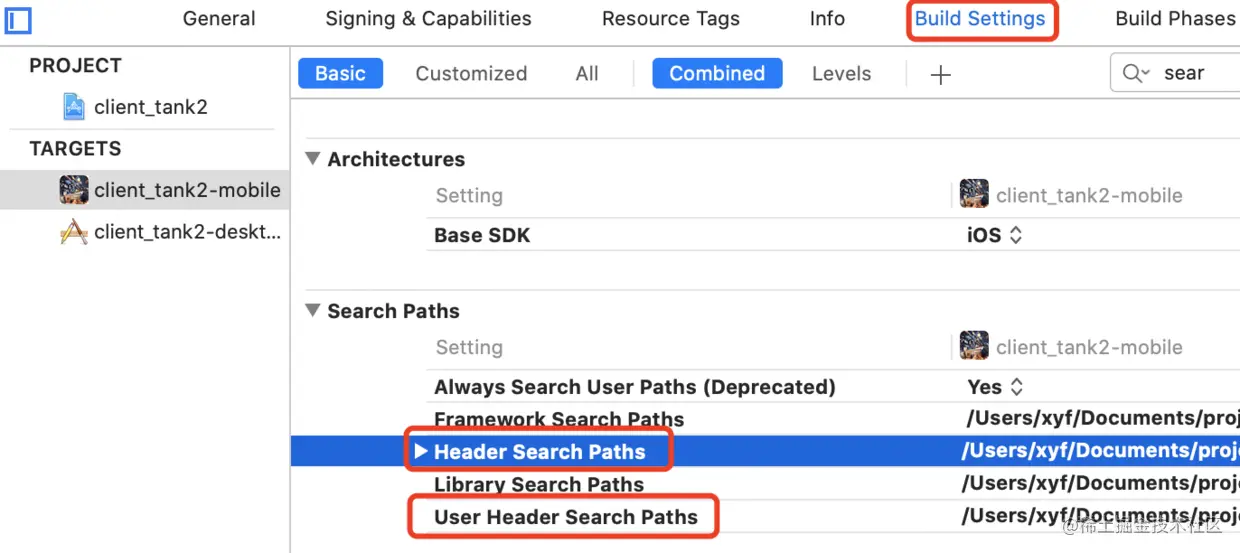Click the client_tank2-mobile target app icon
This screenshot has width=1240, height=553.
[74, 190]
